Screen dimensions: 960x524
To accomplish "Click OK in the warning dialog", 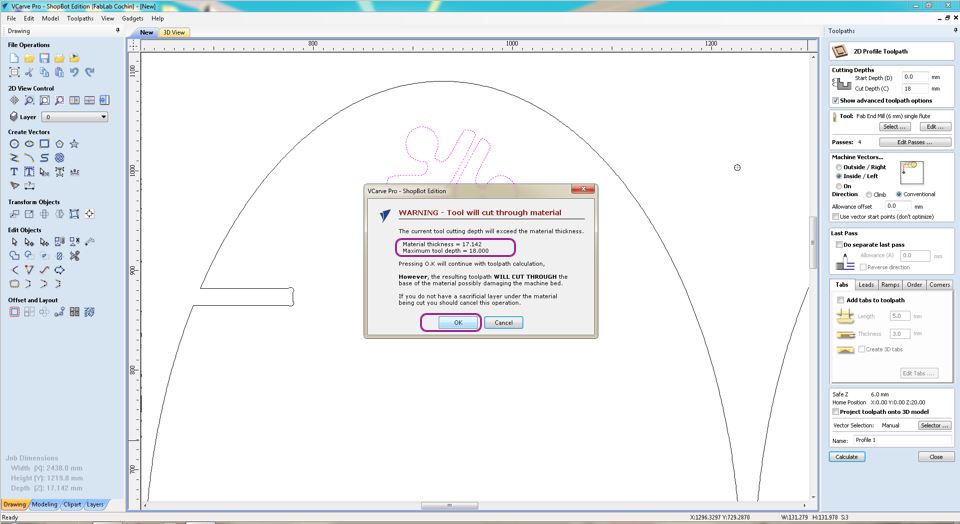I will pyautogui.click(x=458, y=323).
